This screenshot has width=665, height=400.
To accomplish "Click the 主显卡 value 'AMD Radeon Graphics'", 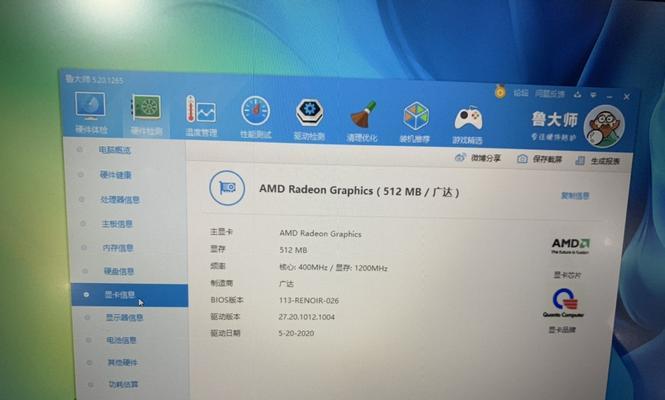I will coord(320,233).
